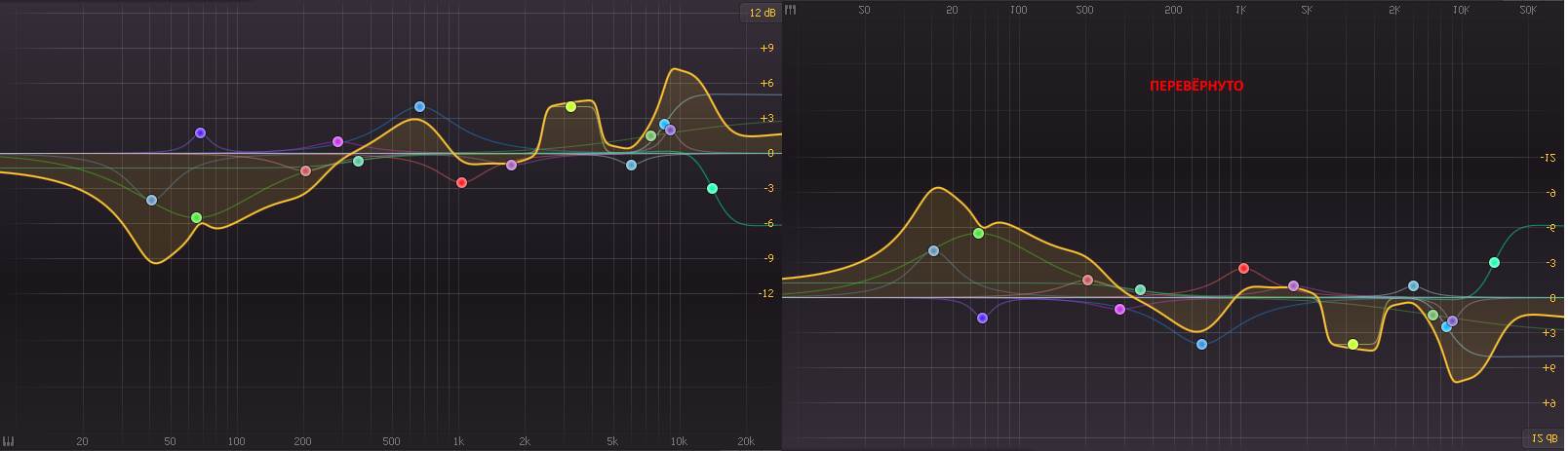Click the salmon band node near 200 Hz in left display
The image size is (1568, 451).
pyautogui.click(x=305, y=170)
